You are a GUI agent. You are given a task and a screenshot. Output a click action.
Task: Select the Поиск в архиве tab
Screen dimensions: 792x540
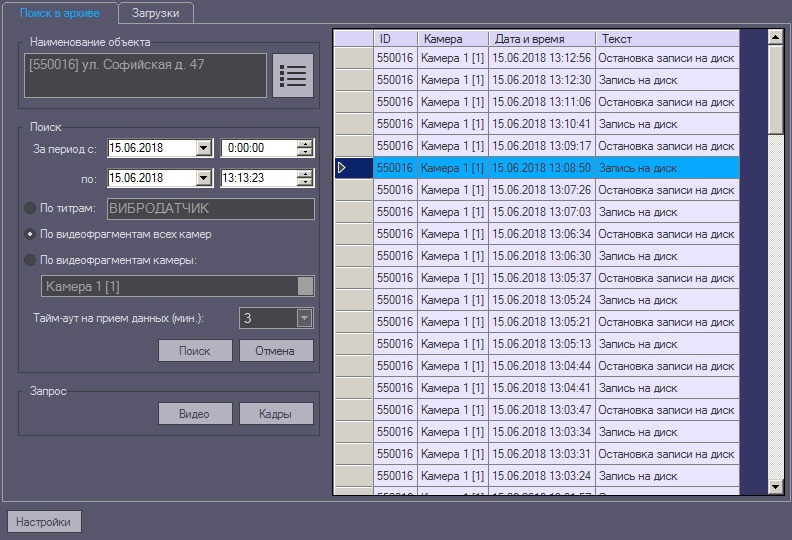pyautogui.click(x=59, y=12)
